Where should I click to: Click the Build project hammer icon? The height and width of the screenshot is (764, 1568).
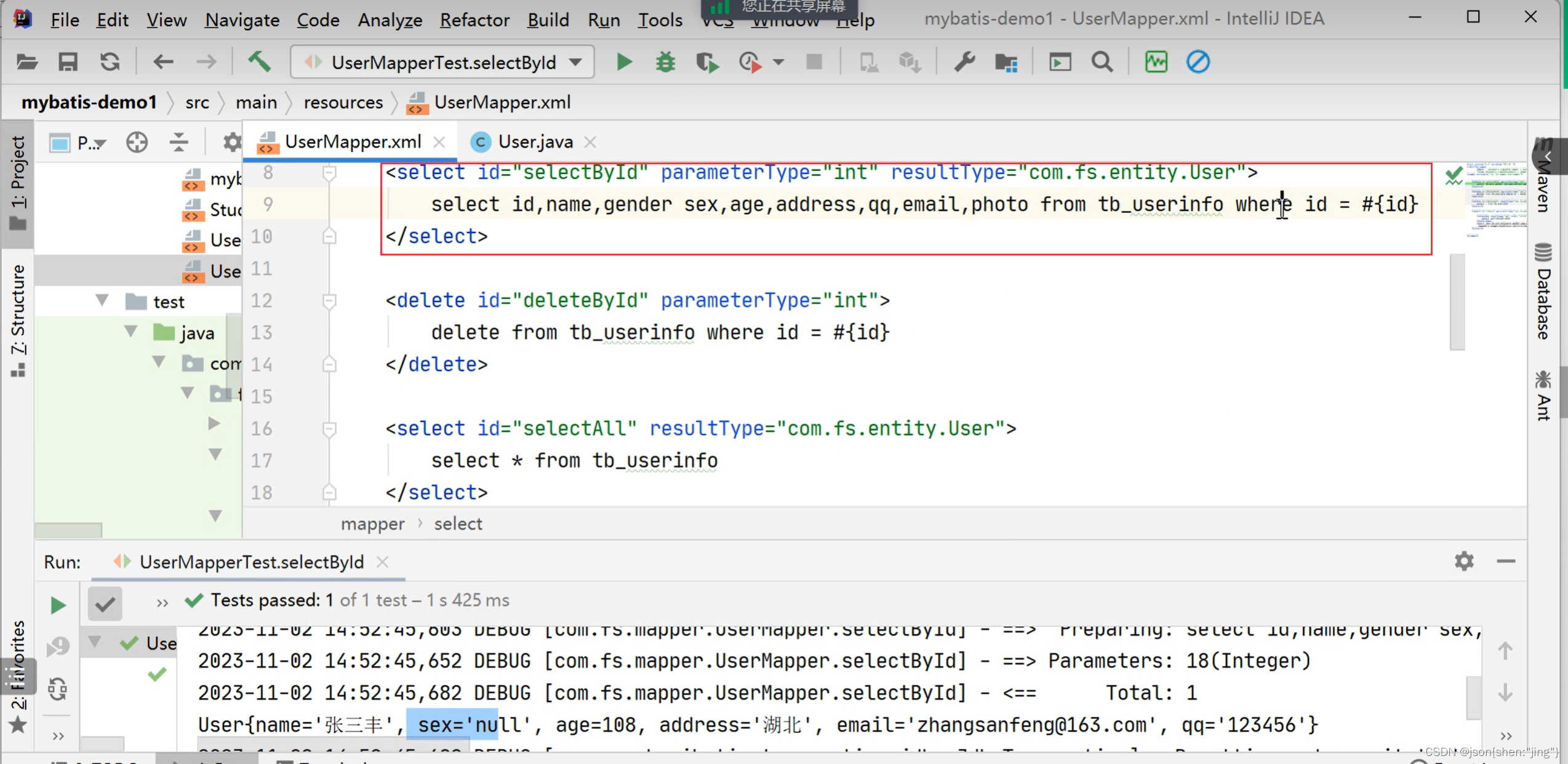[x=259, y=62]
